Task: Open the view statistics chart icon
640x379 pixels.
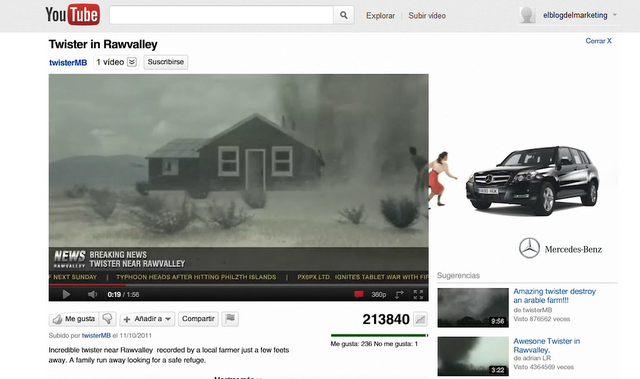Action: click(x=420, y=319)
